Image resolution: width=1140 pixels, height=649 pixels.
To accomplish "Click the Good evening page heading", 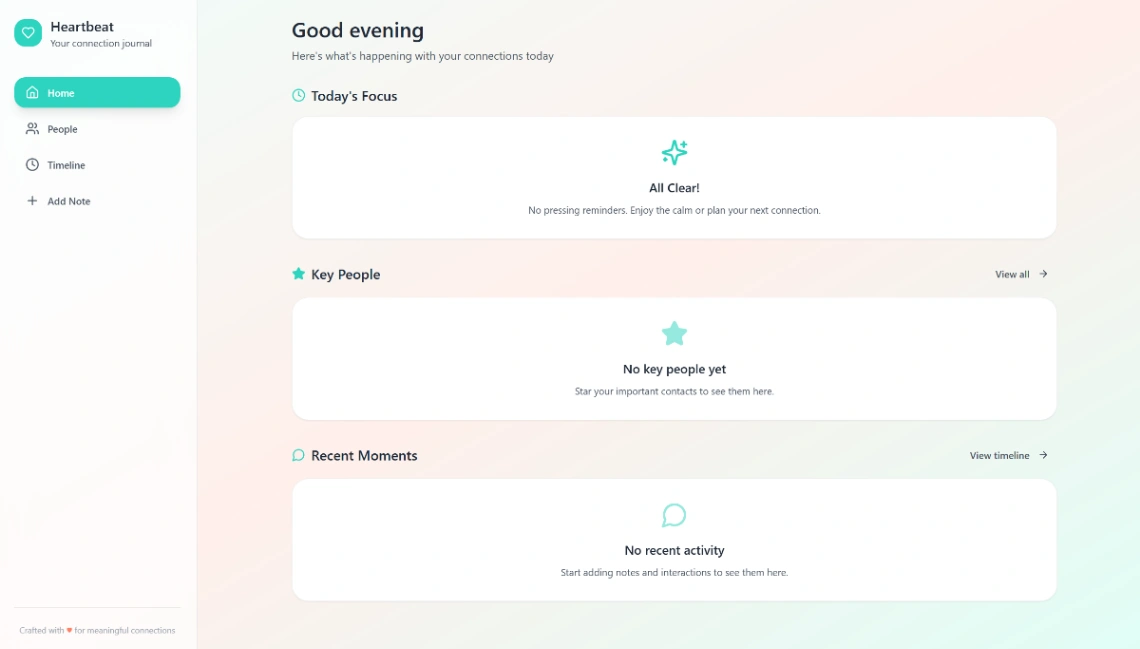I will point(357,30).
